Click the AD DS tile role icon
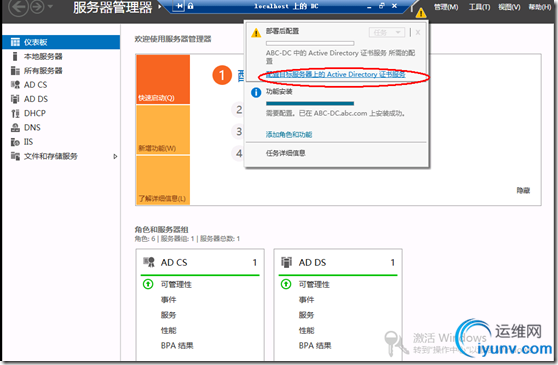The width and height of the screenshot is (558, 365). [x=286, y=262]
